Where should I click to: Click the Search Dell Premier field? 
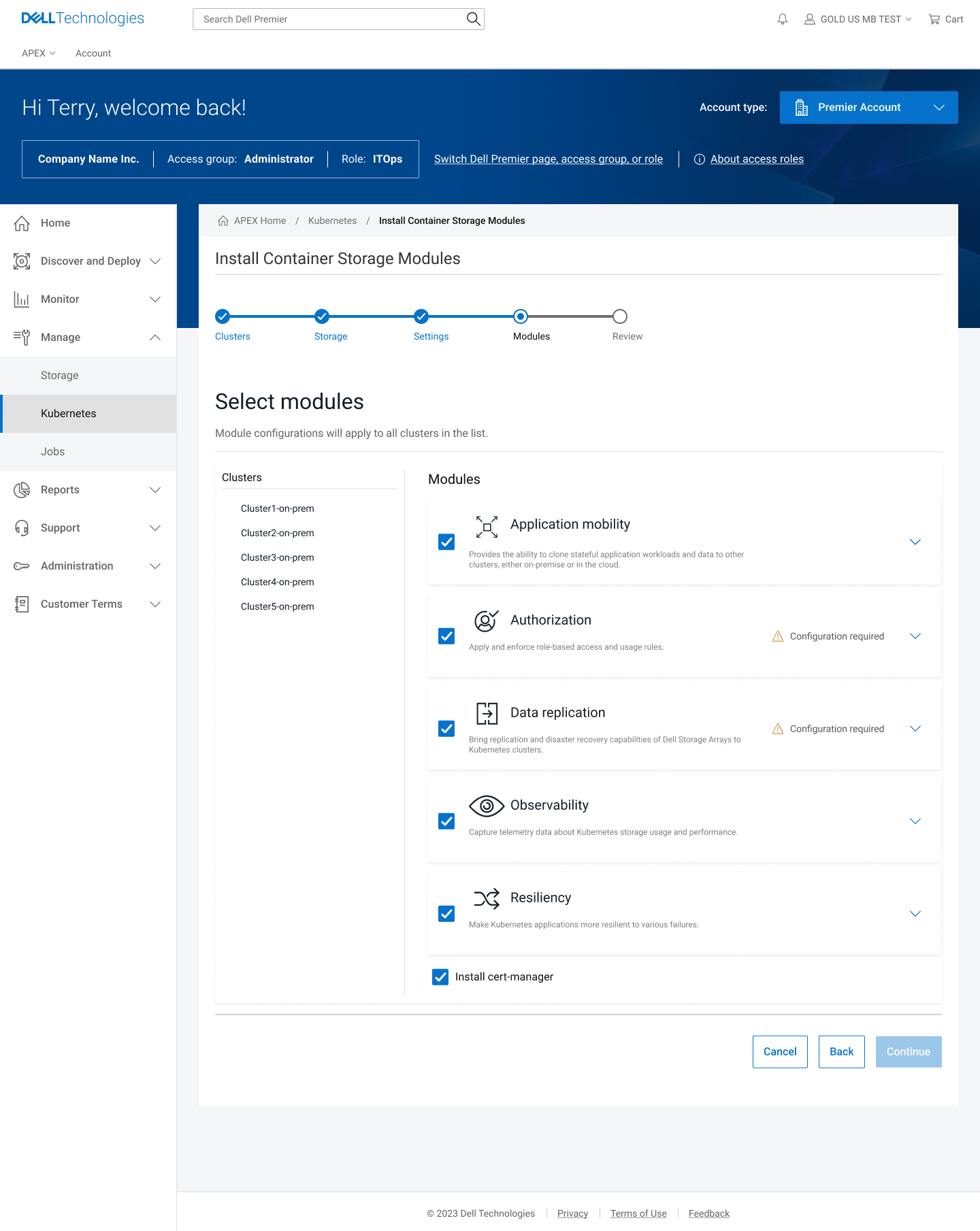coord(338,19)
